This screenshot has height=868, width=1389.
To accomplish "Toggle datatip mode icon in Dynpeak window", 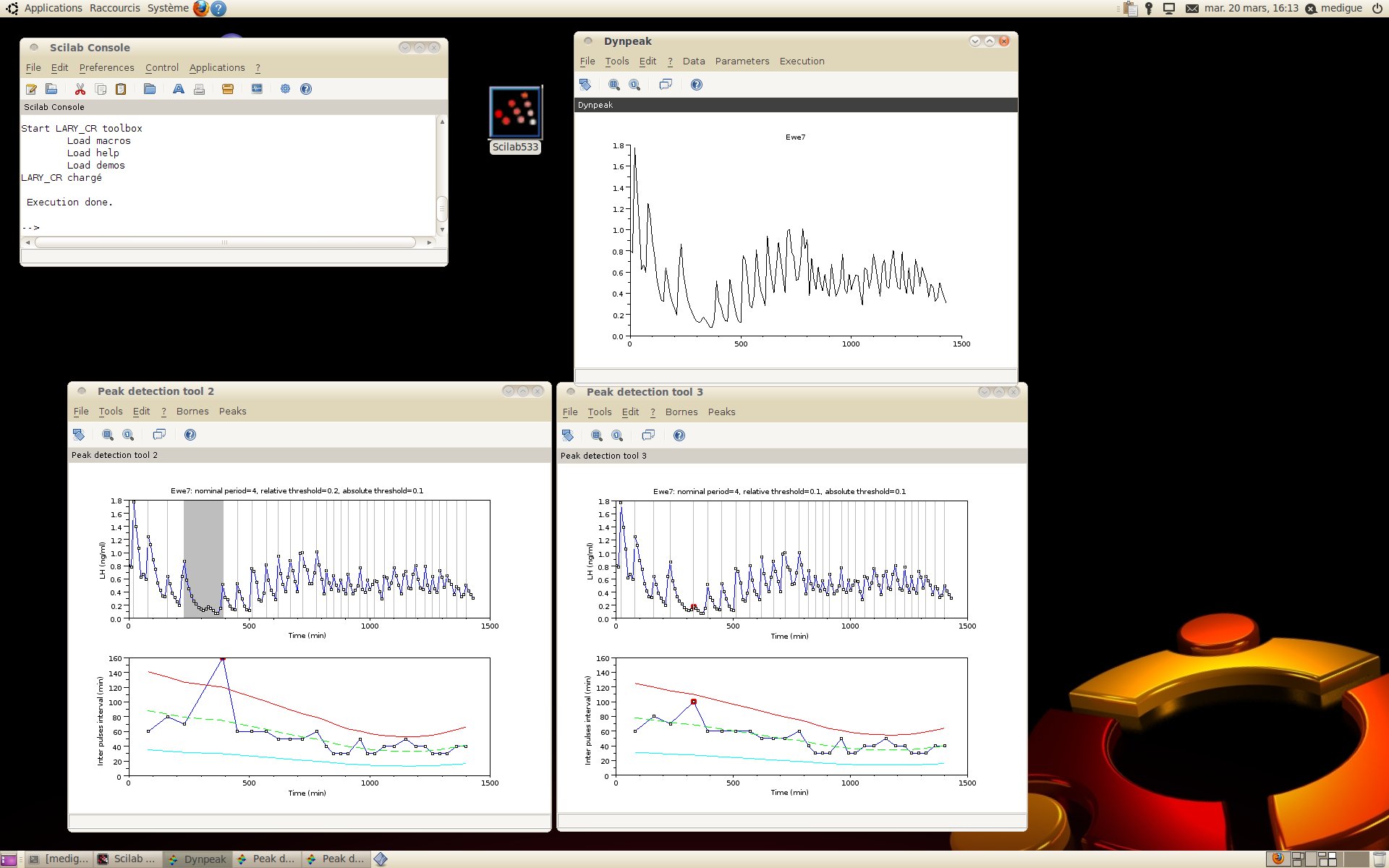I will [666, 85].
